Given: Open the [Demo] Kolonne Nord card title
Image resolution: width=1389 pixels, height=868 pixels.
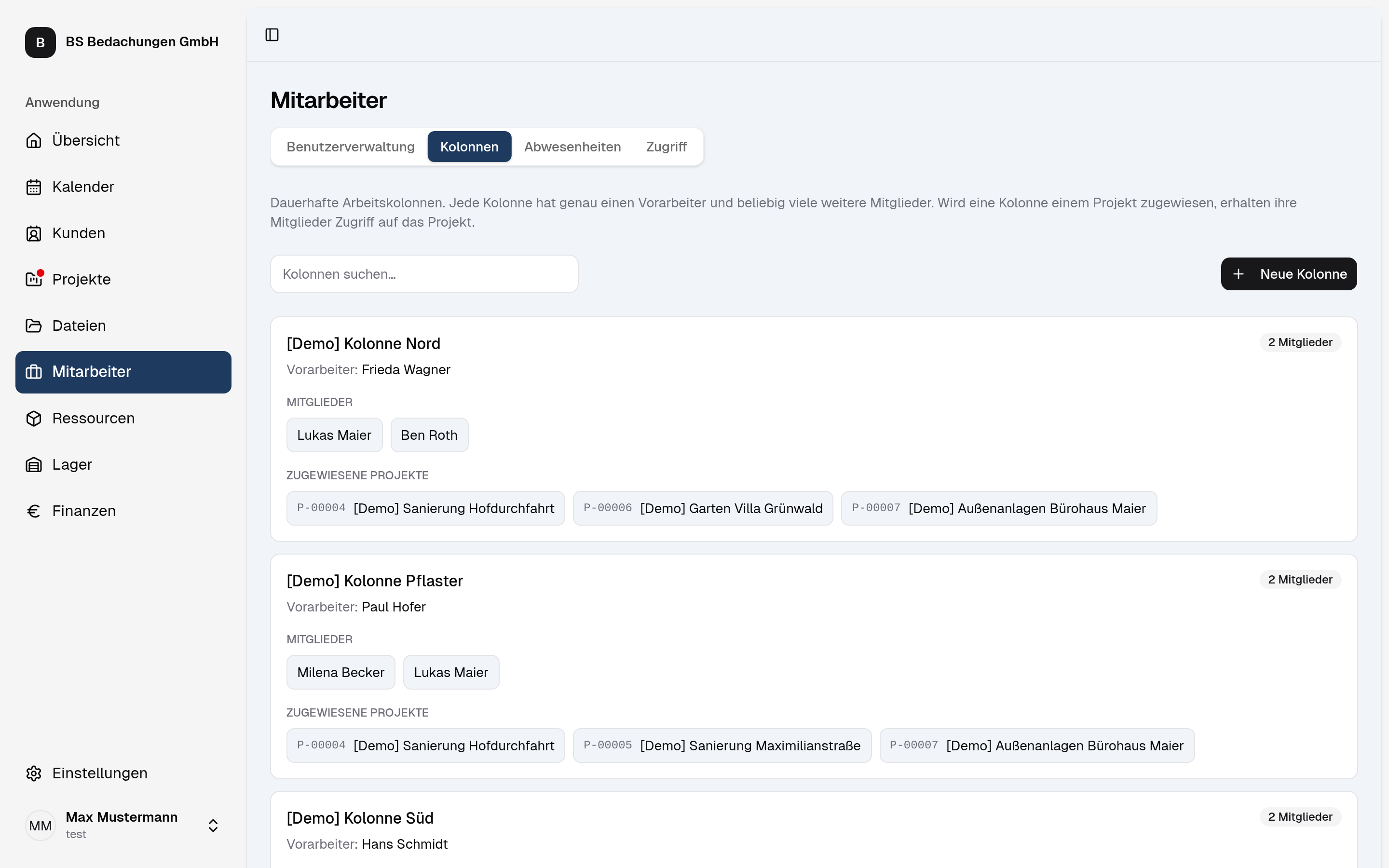Looking at the screenshot, I should [x=363, y=344].
